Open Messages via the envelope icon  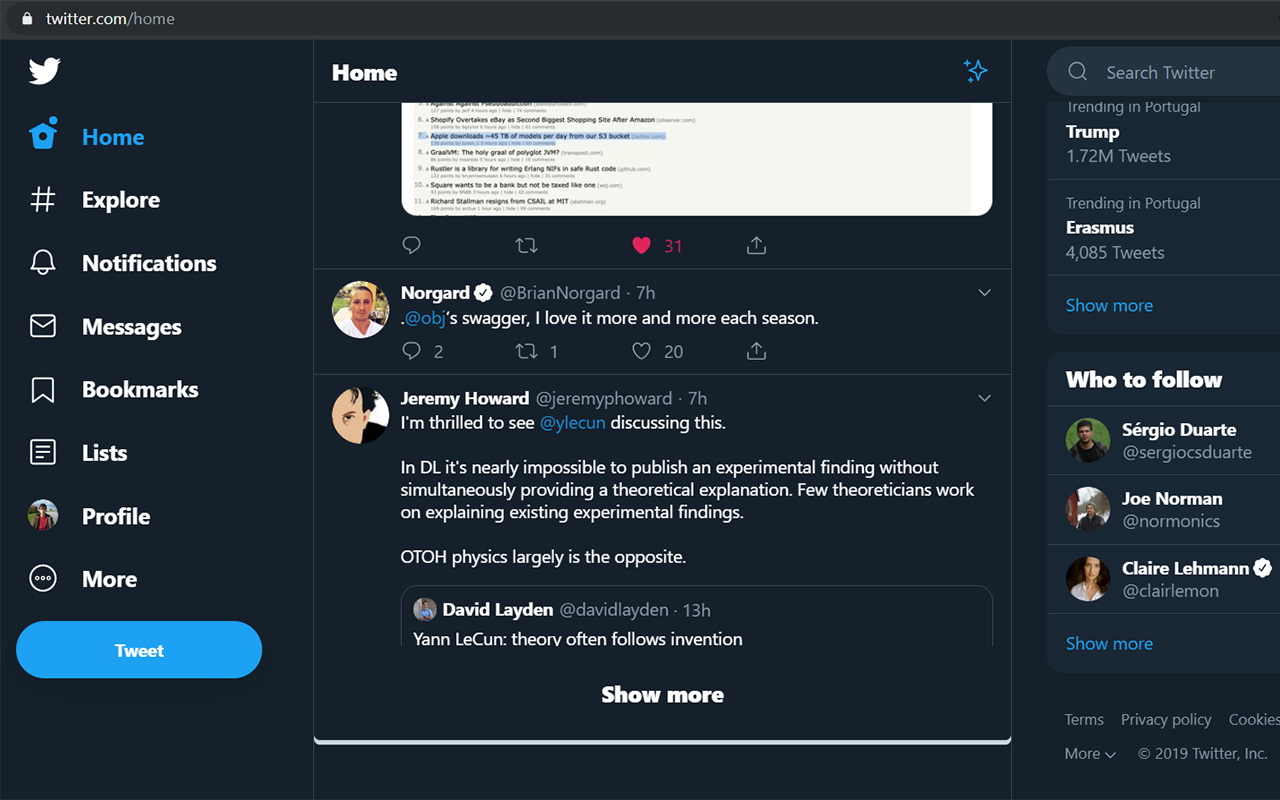click(x=43, y=326)
